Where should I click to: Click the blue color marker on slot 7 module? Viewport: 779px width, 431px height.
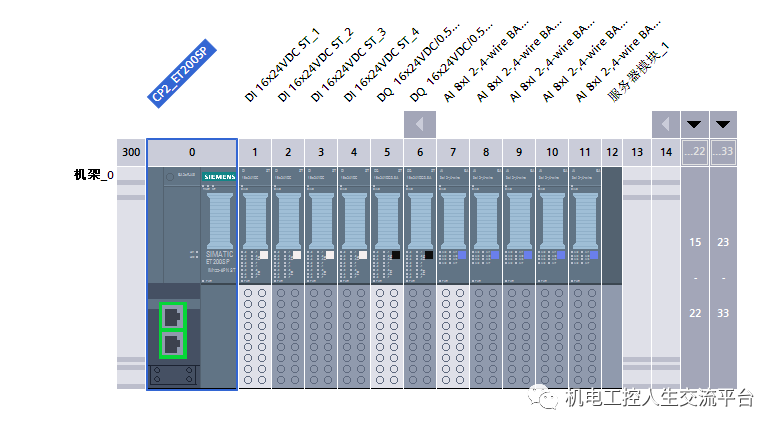462,255
